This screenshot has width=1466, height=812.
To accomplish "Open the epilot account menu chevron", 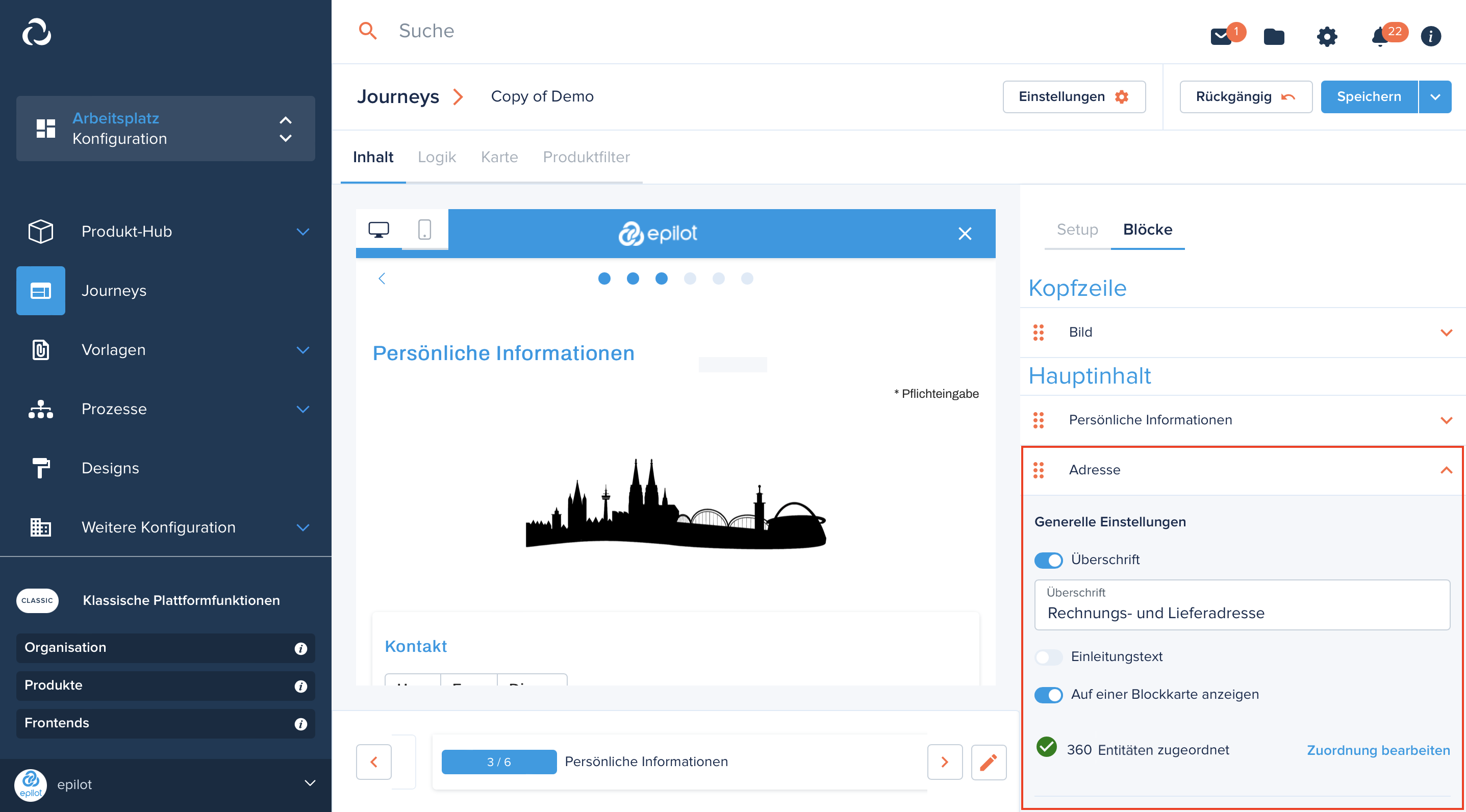I will pyautogui.click(x=310, y=783).
